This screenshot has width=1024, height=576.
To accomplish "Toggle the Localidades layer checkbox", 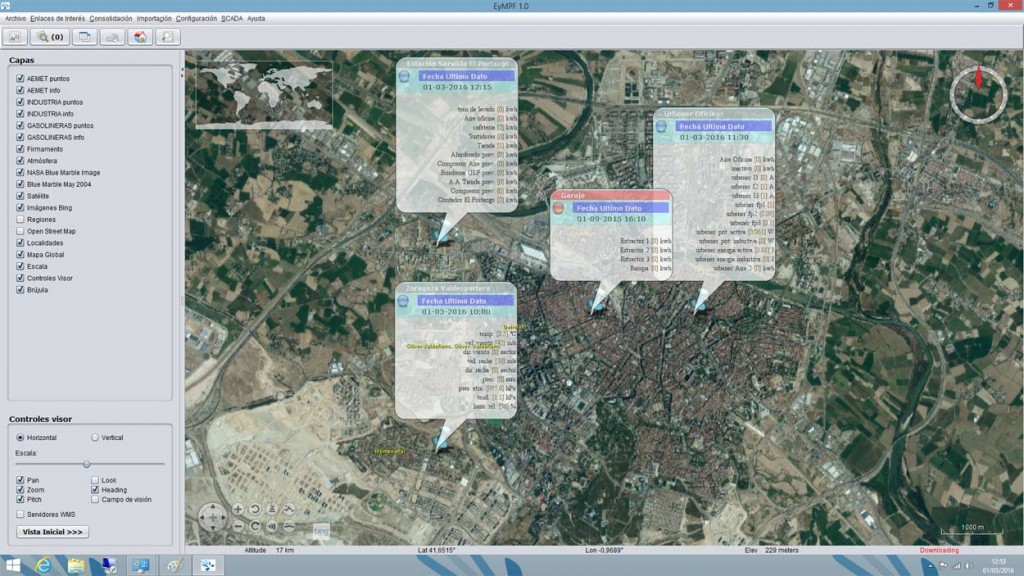I will (x=20, y=243).
